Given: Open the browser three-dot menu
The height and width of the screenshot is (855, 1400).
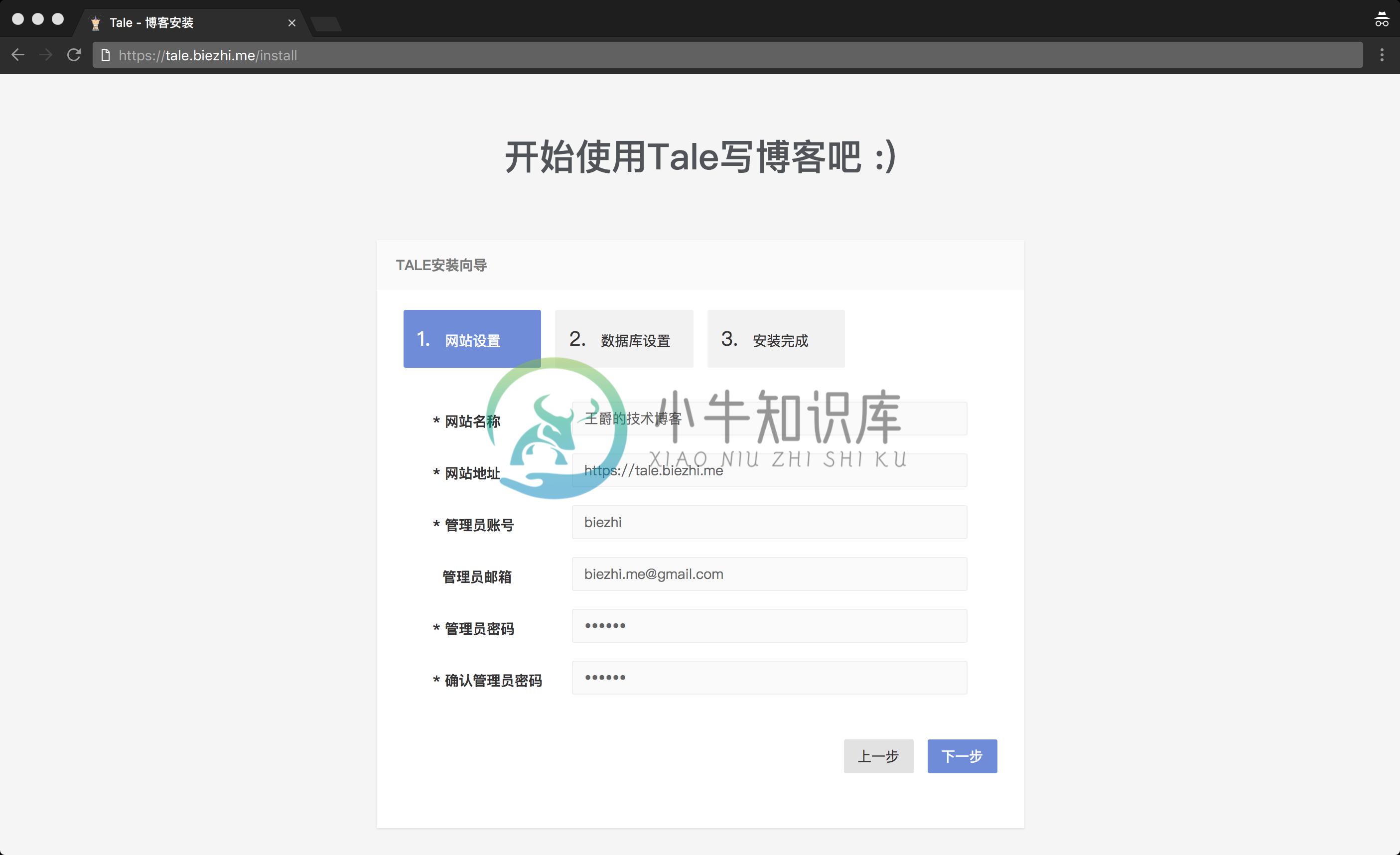Looking at the screenshot, I should 1382,55.
